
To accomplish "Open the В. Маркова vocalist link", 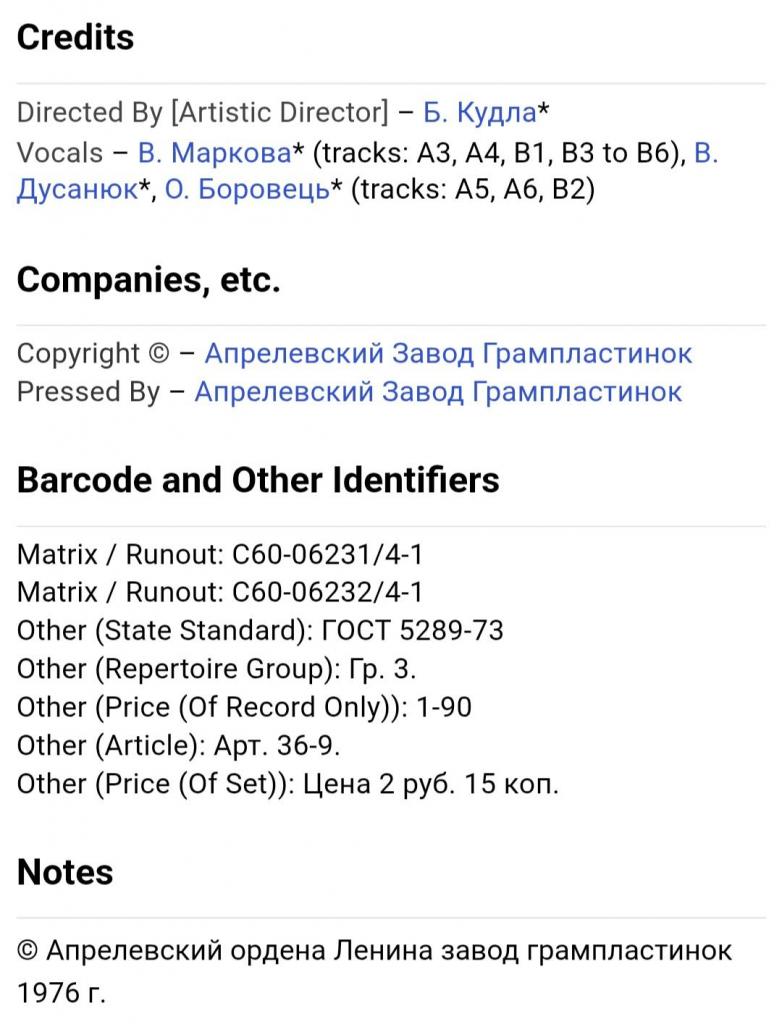I will [x=214, y=152].
